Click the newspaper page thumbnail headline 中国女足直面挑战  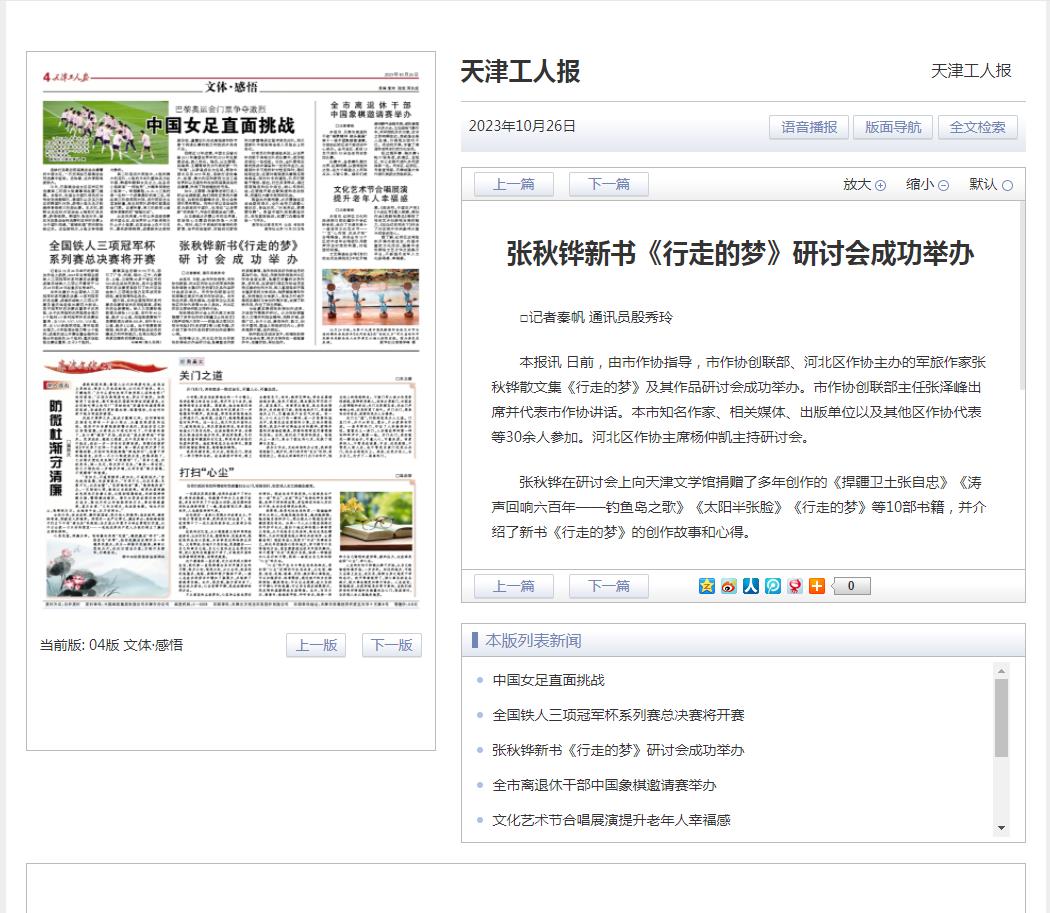click(x=220, y=125)
